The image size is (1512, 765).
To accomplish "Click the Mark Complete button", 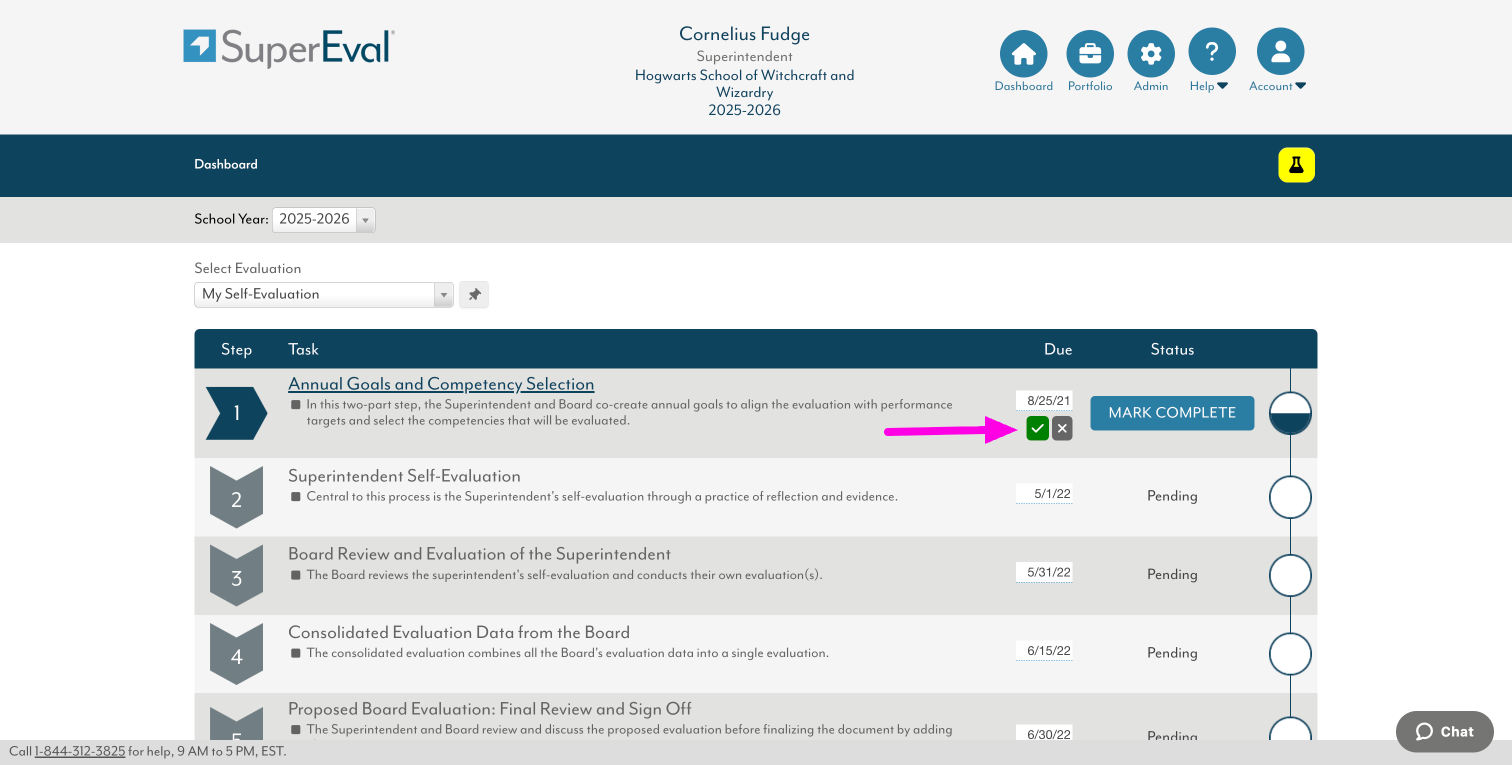I will (1172, 412).
